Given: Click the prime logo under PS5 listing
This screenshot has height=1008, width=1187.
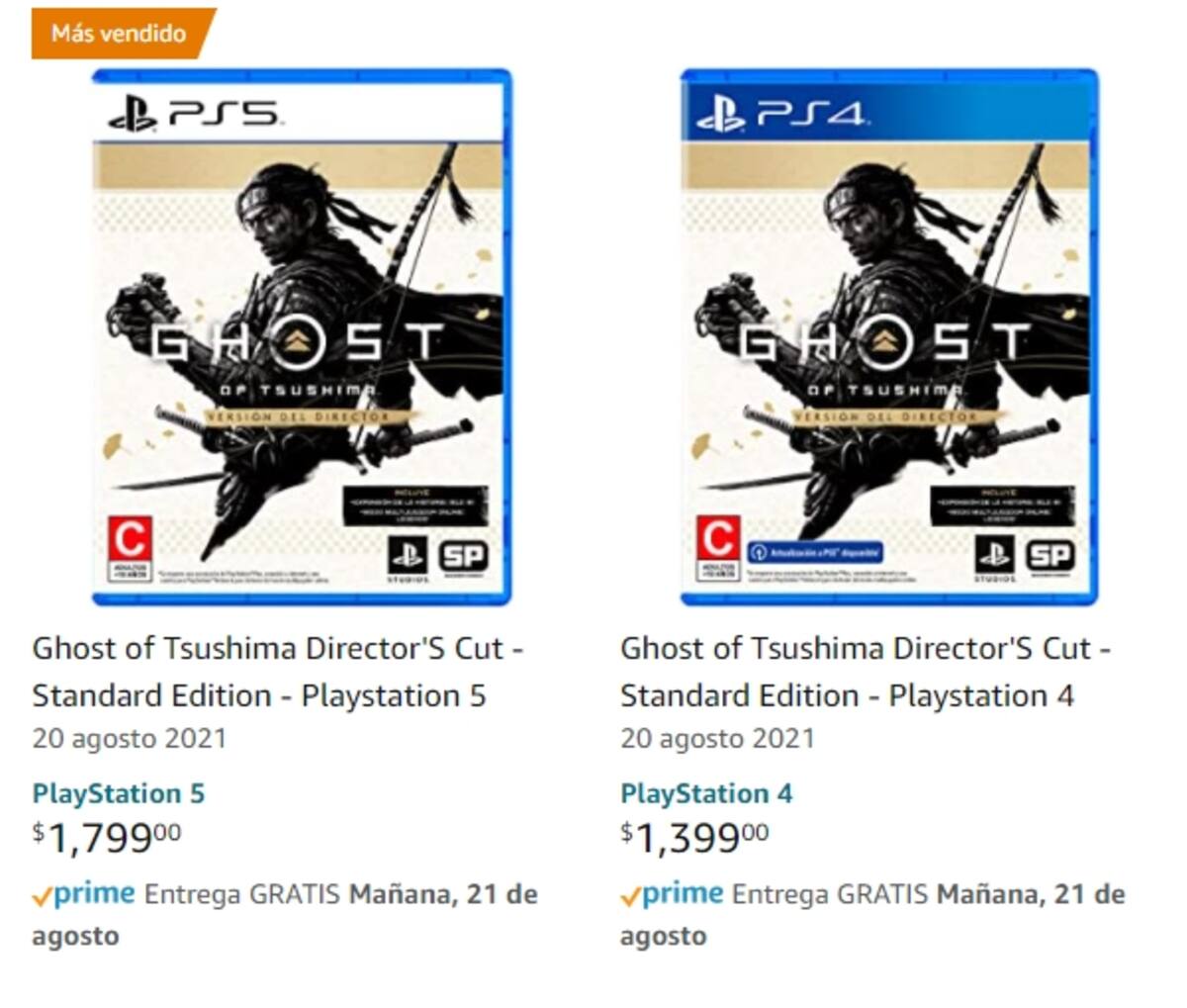Looking at the screenshot, I should coord(83,895).
